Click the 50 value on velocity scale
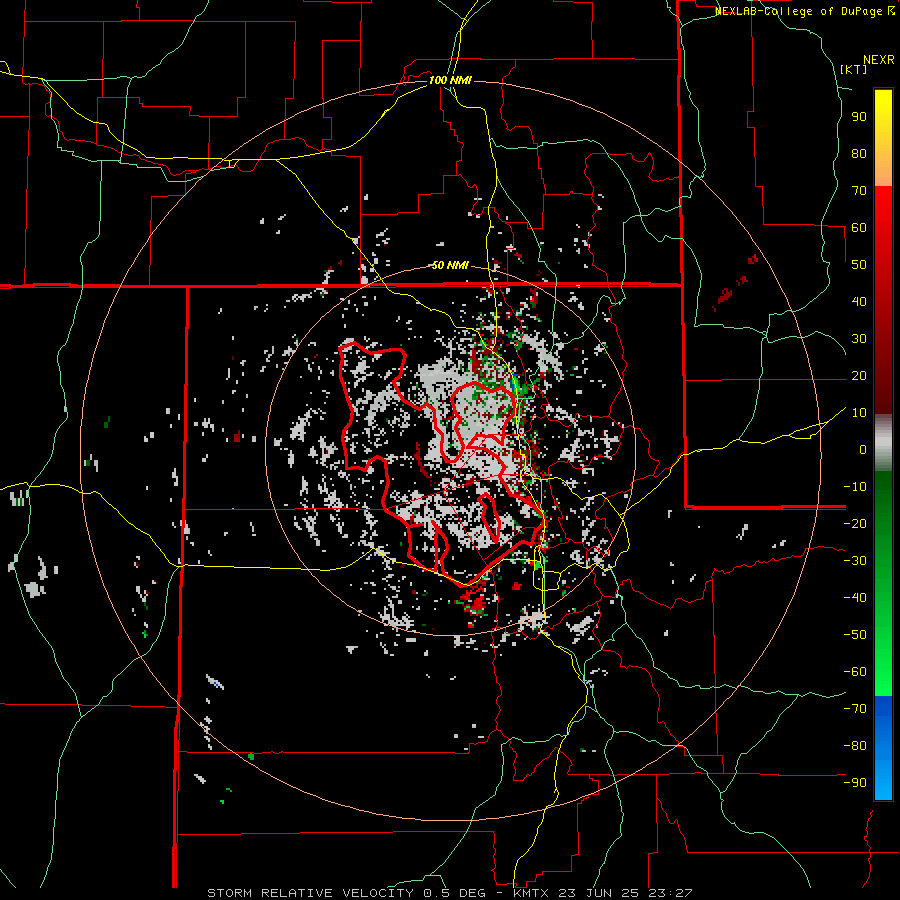The height and width of the screenshot is (900, 900). coord(859,265)
